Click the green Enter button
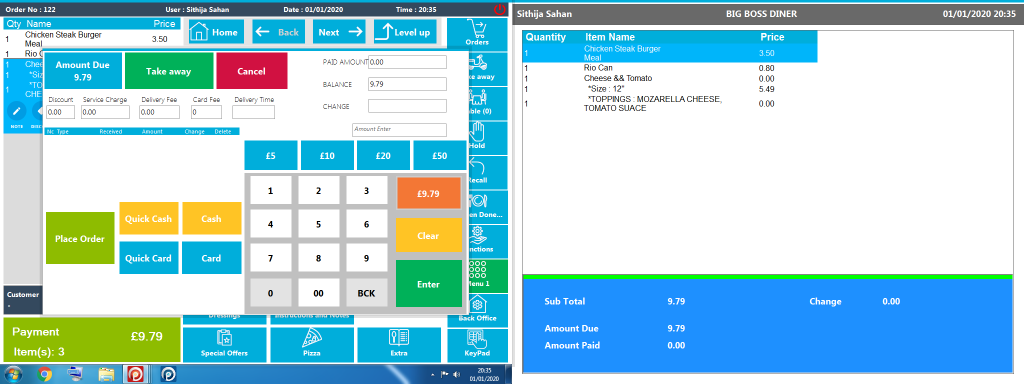The width and height of the screenshot is (1024, 384). point(428,283)
